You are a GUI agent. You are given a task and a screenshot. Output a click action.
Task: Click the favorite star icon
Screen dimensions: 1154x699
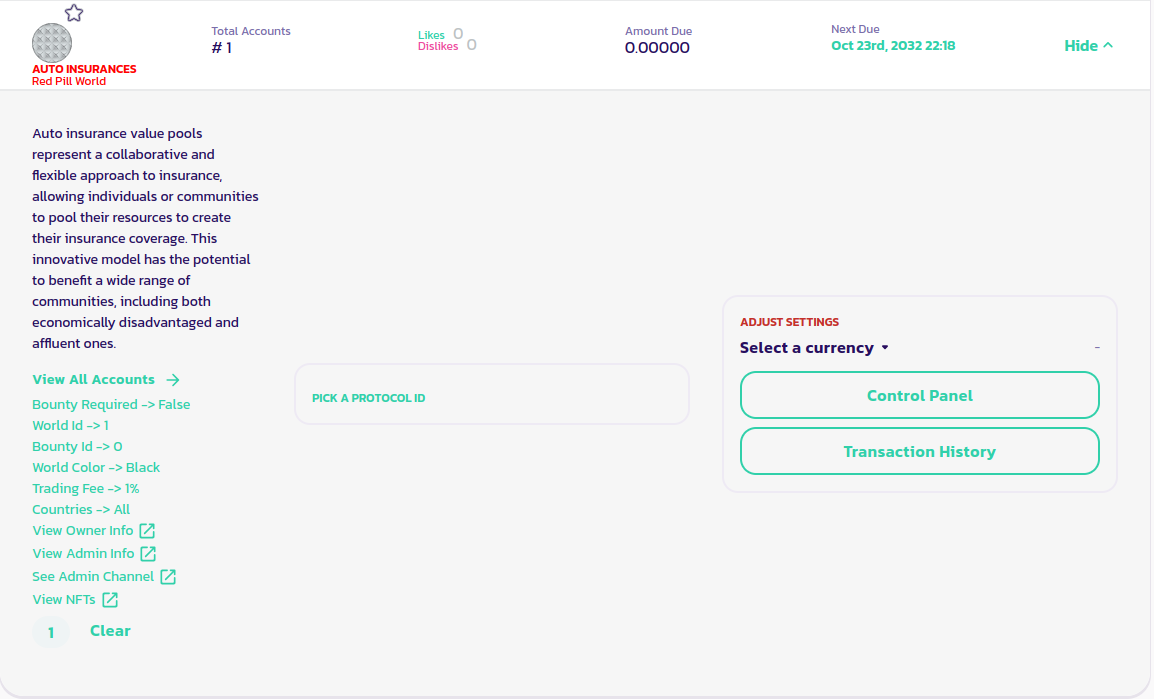(74, 13)
